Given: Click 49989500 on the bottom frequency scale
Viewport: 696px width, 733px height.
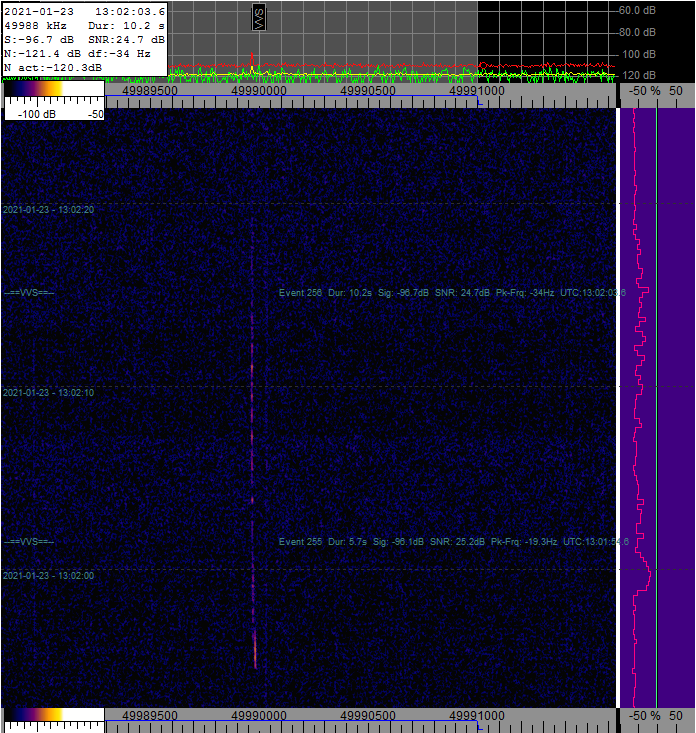Looking at the screenshot, I should tap(150, 715).
